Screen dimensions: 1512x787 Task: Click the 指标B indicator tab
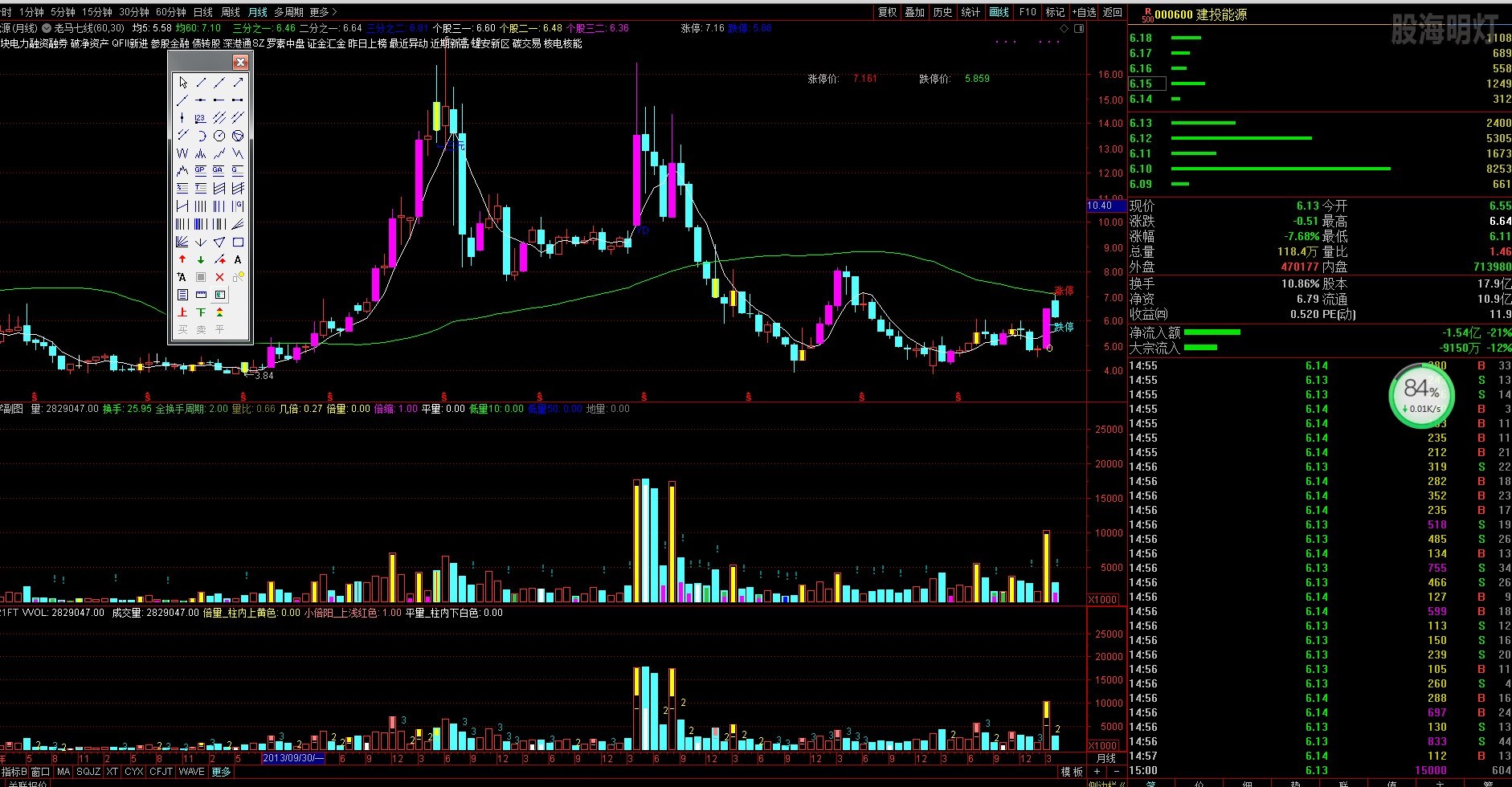point(14,772)
